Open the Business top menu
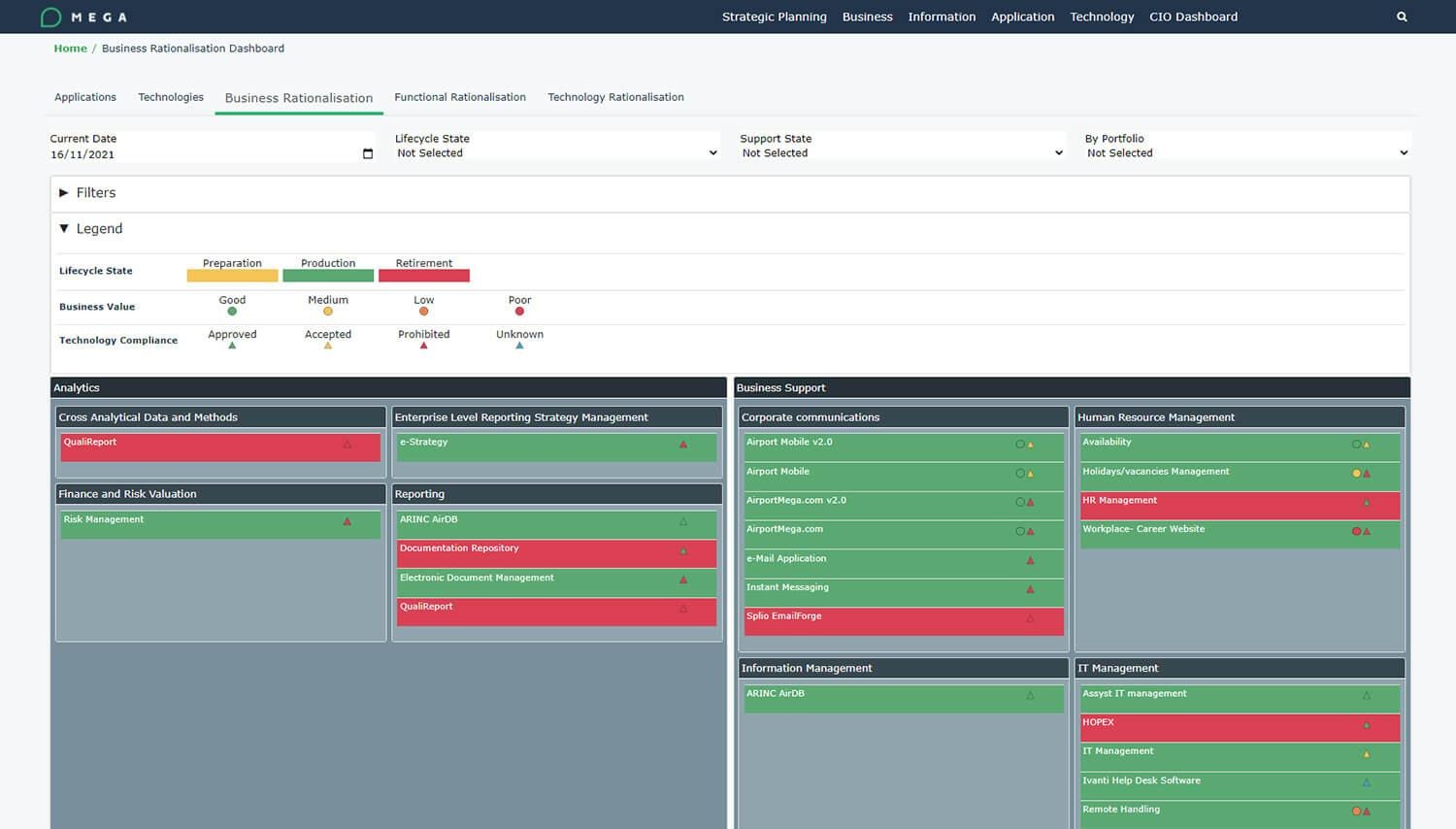 coord(868,17)
